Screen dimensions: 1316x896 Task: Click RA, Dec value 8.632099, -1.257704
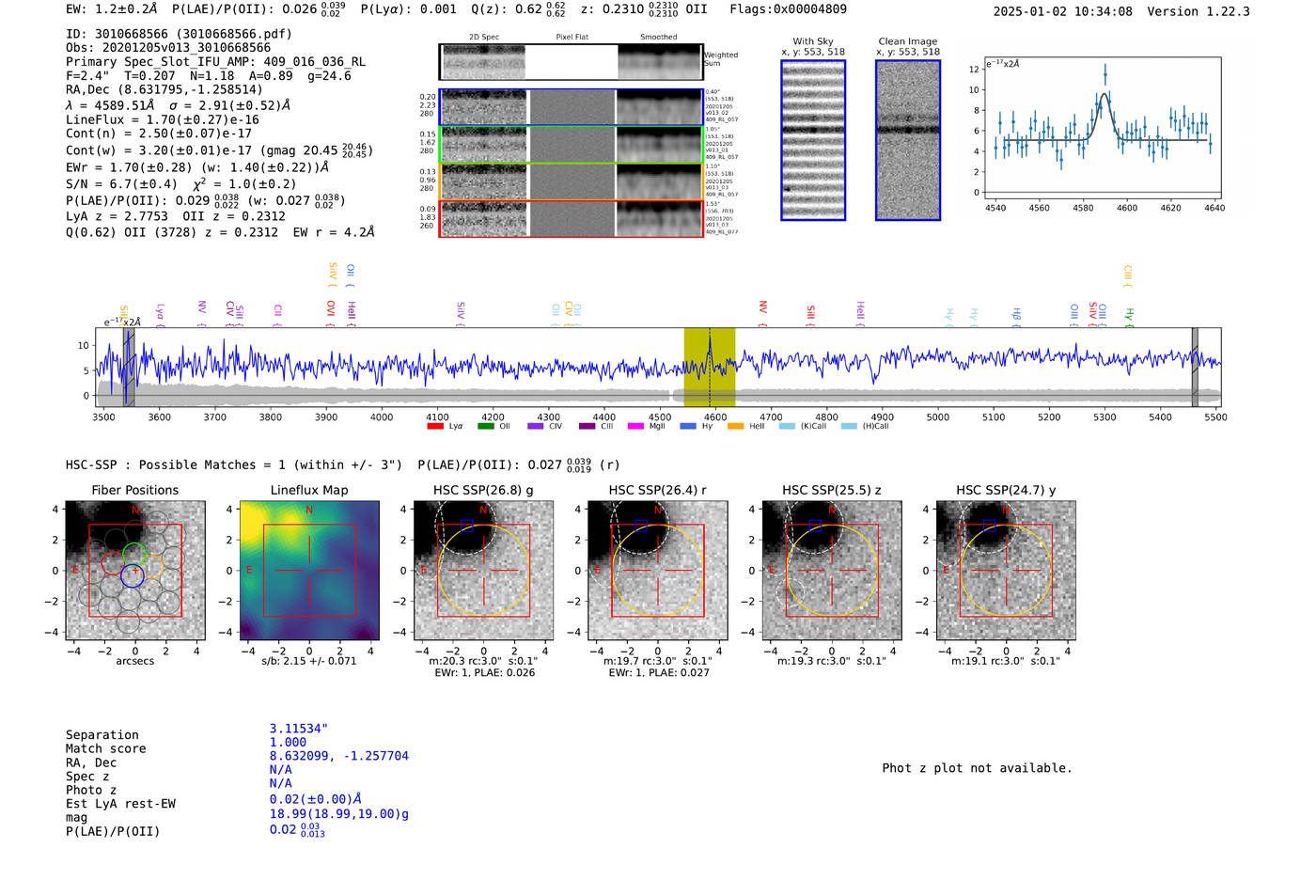tap(339, 756)
